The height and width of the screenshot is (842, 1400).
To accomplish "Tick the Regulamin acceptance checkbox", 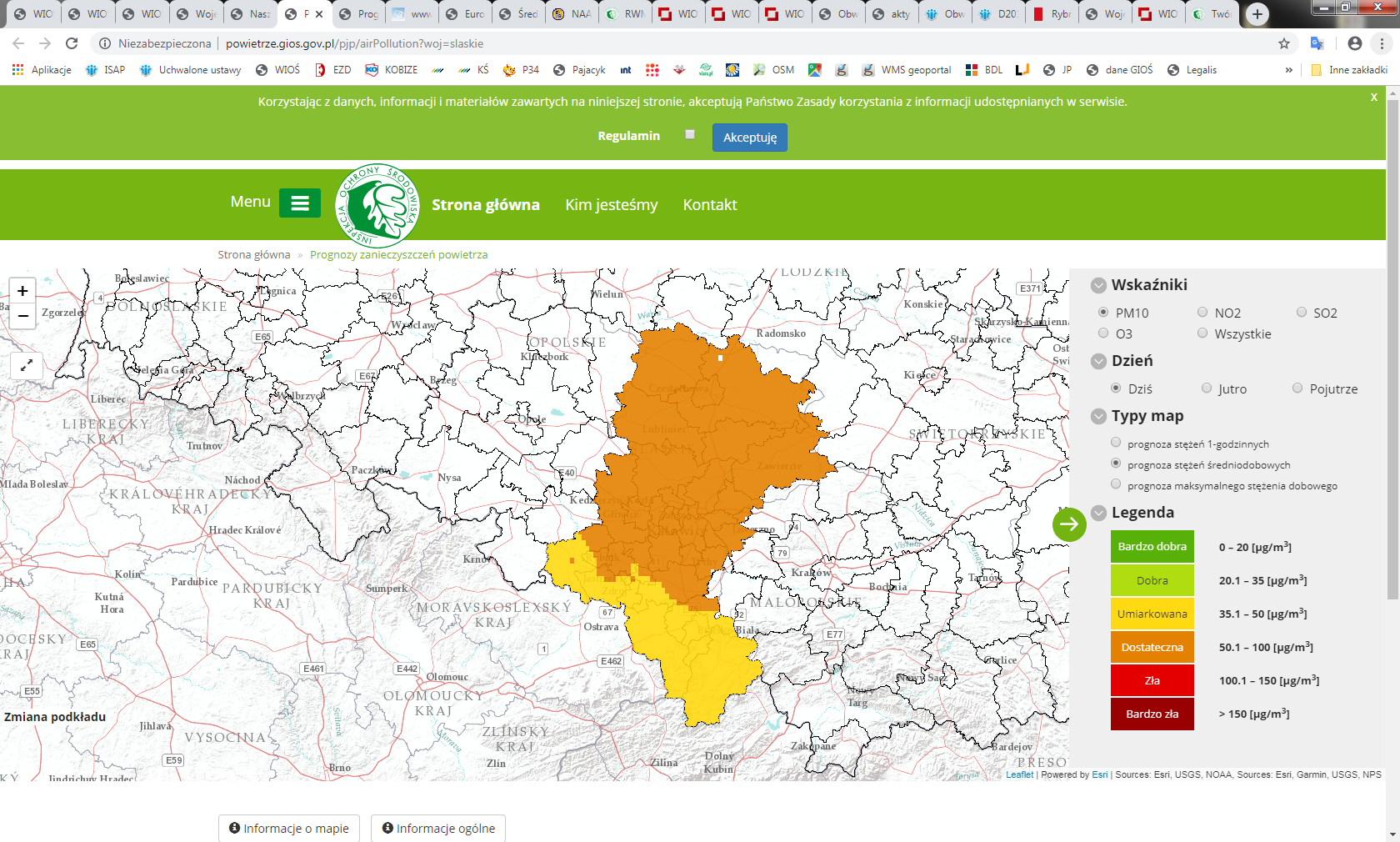I will [x=690, y=134].
